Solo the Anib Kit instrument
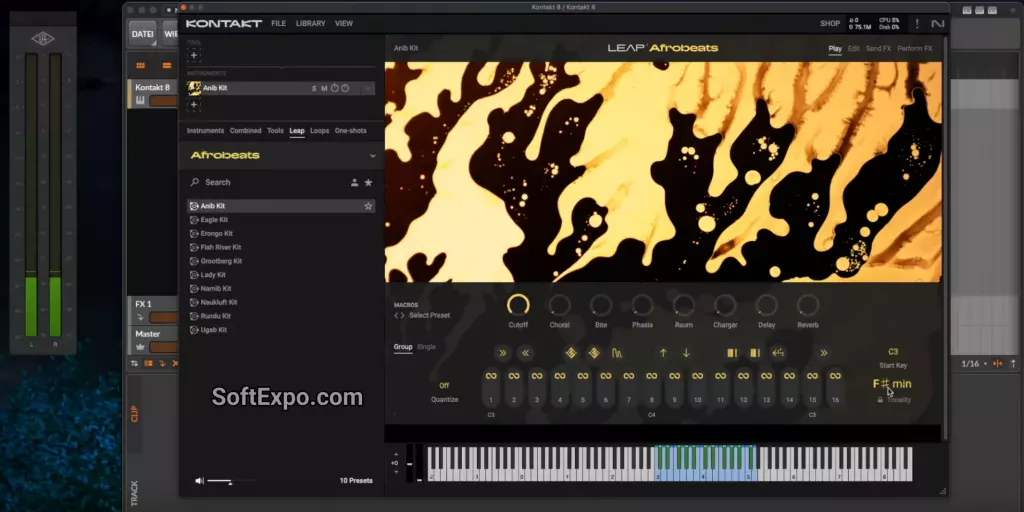Screen dimensions: 1024x512 pos(313,88)
